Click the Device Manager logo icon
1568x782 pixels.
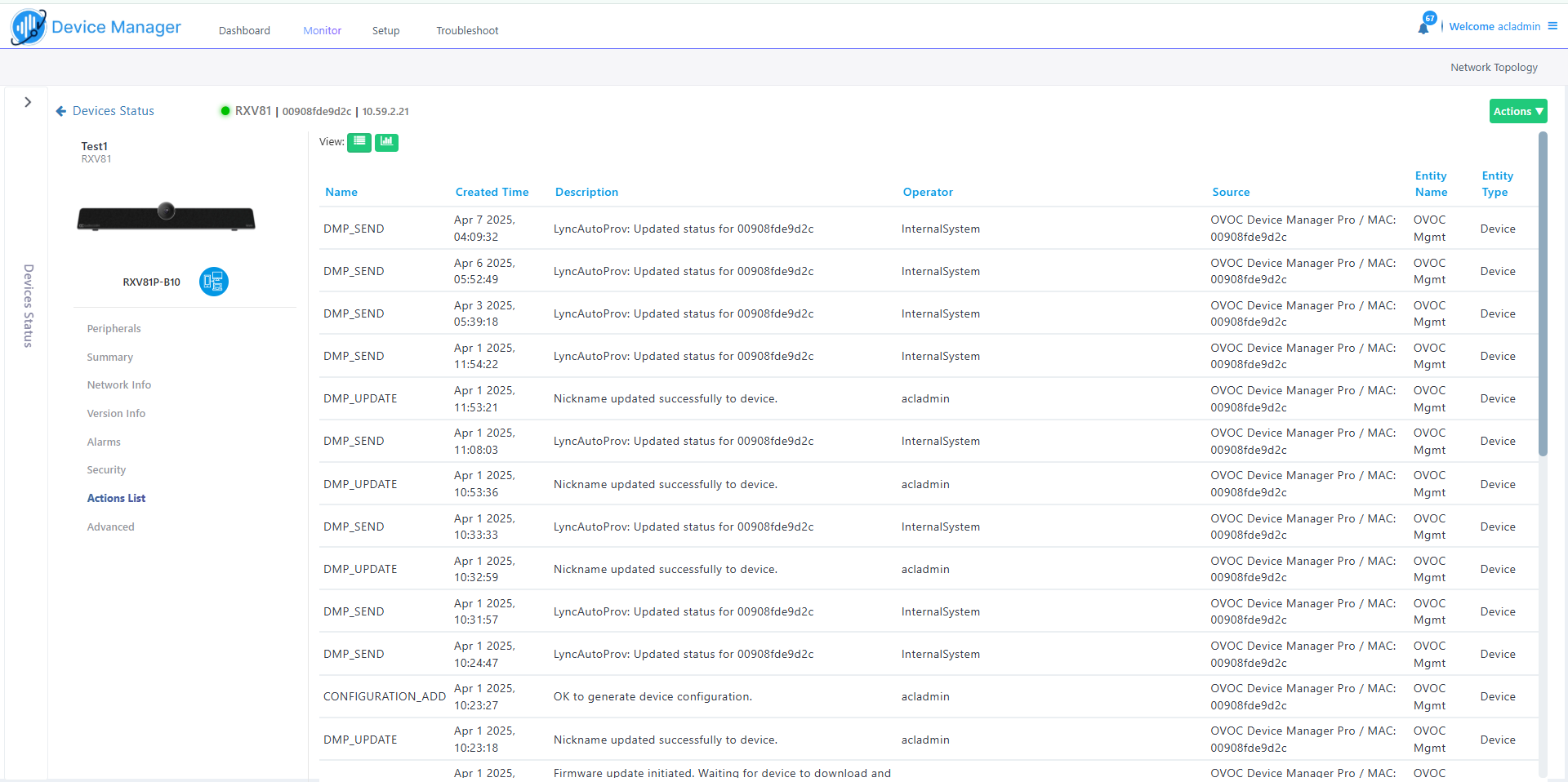[29, 27]
